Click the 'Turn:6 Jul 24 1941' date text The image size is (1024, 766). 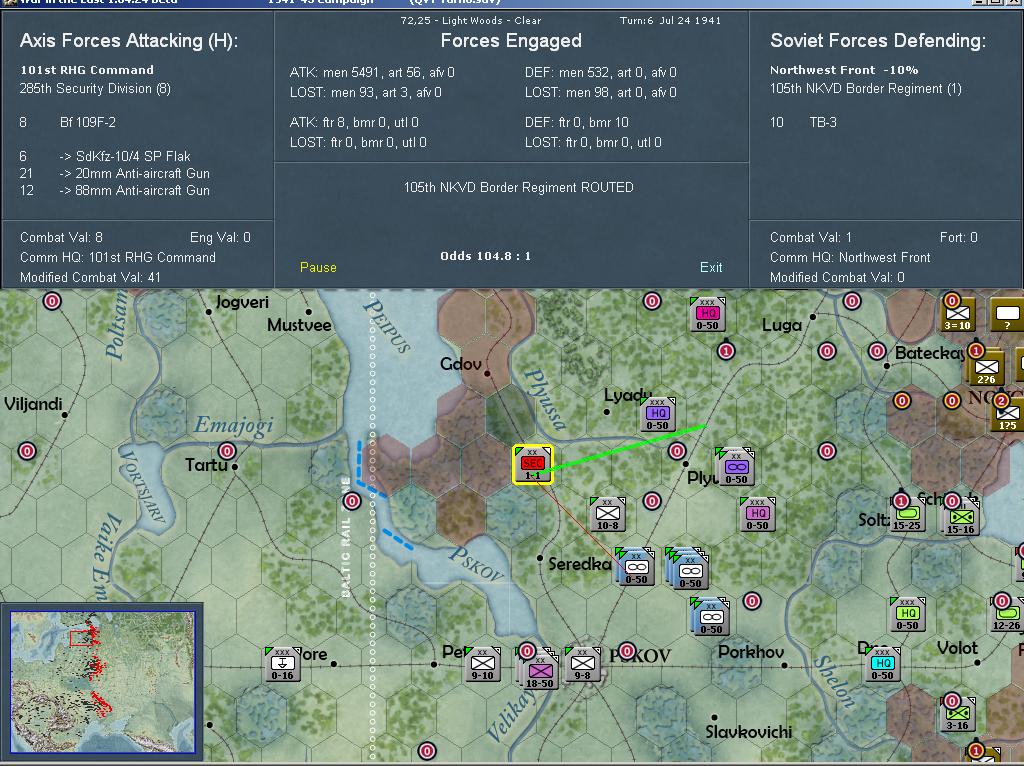[x=670, y=20]
